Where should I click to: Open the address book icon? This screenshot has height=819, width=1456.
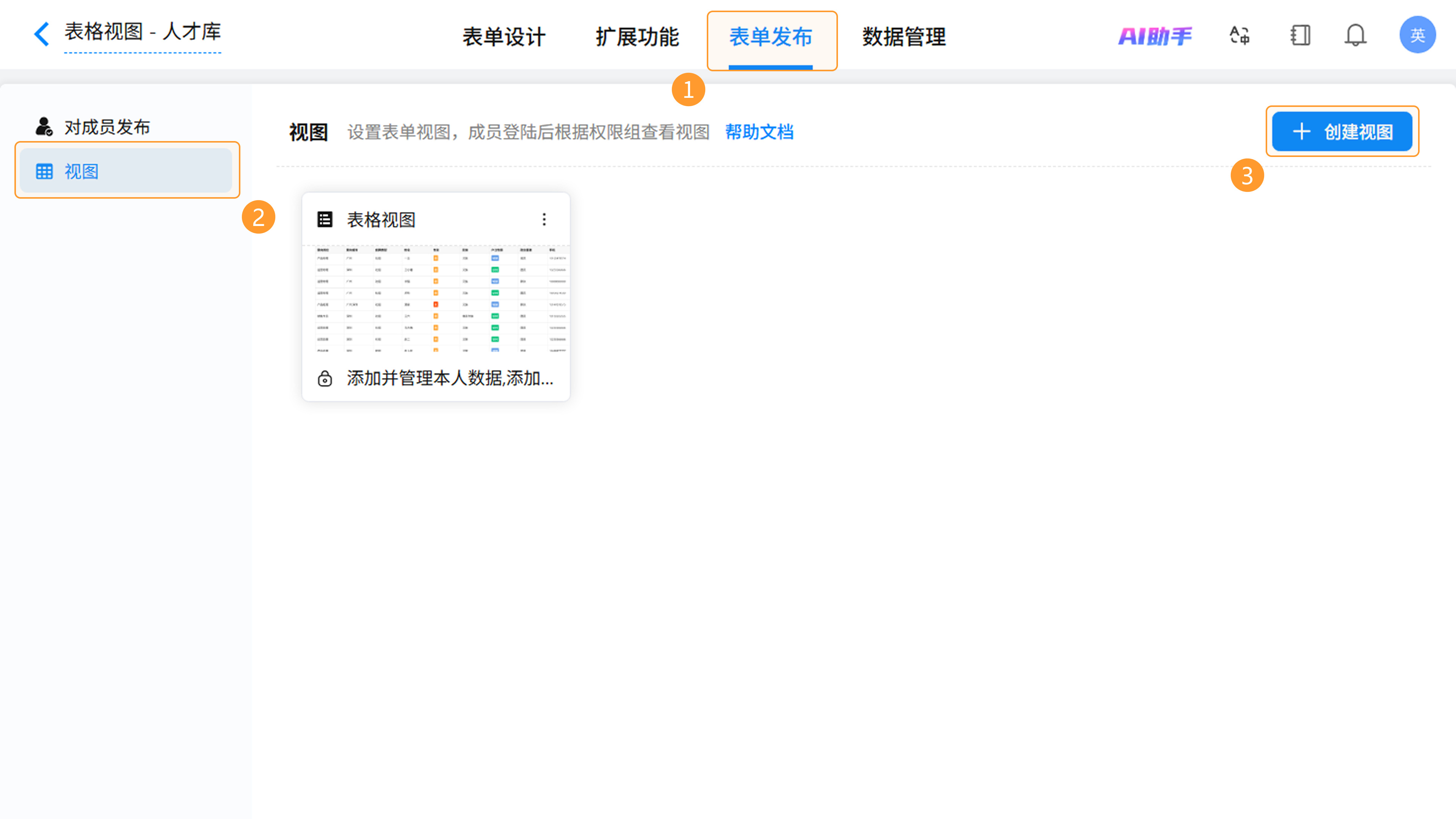click(1300, 36)
